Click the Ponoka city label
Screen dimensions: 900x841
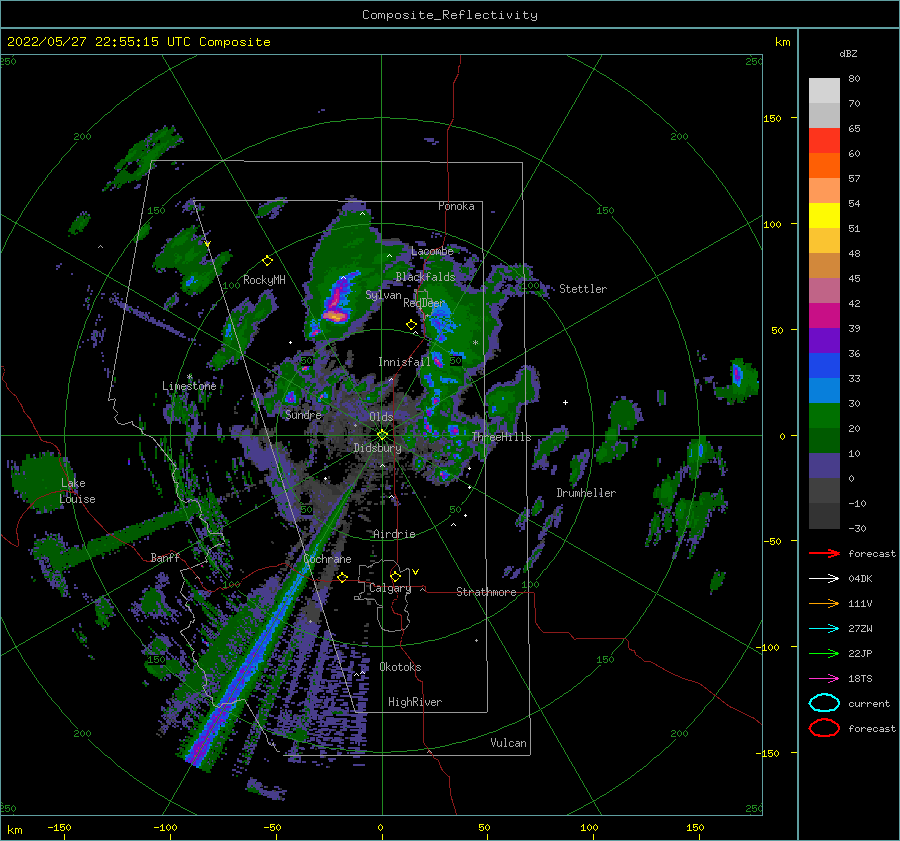[456, 206]
